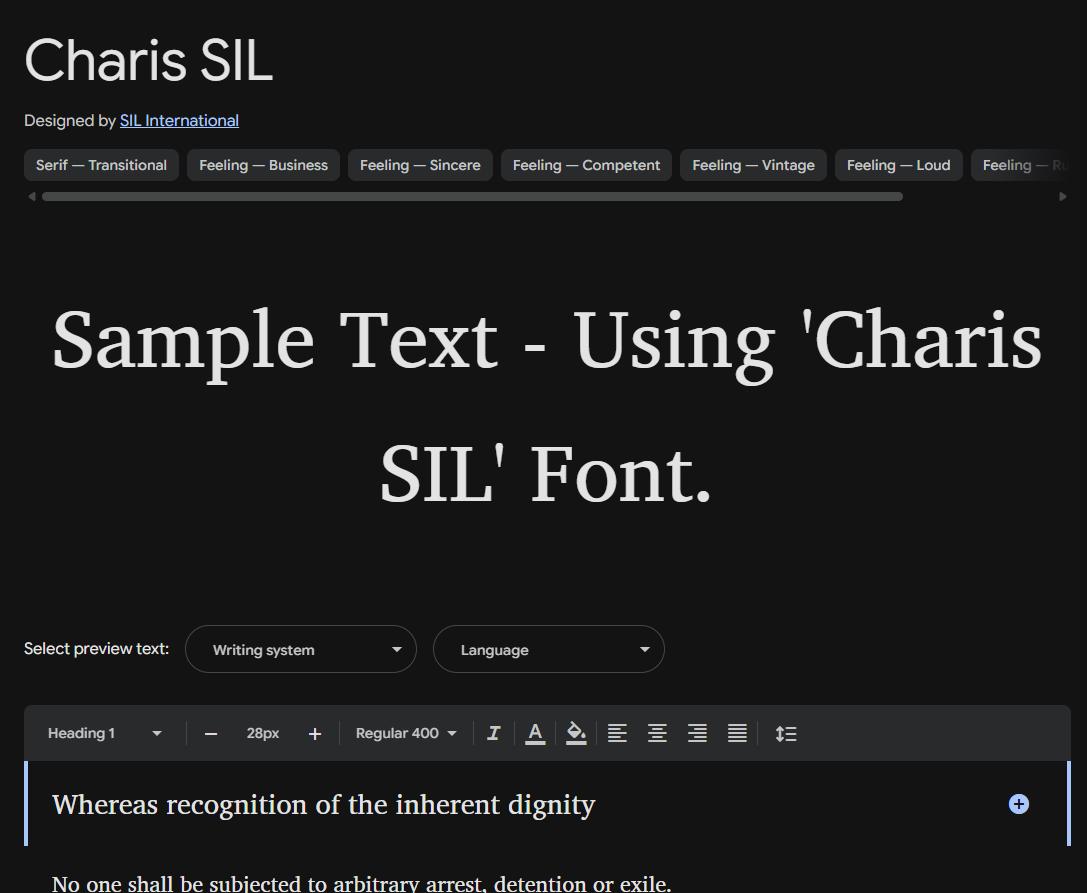
Task: Open the Writing system dropdown
Action: 301,649
